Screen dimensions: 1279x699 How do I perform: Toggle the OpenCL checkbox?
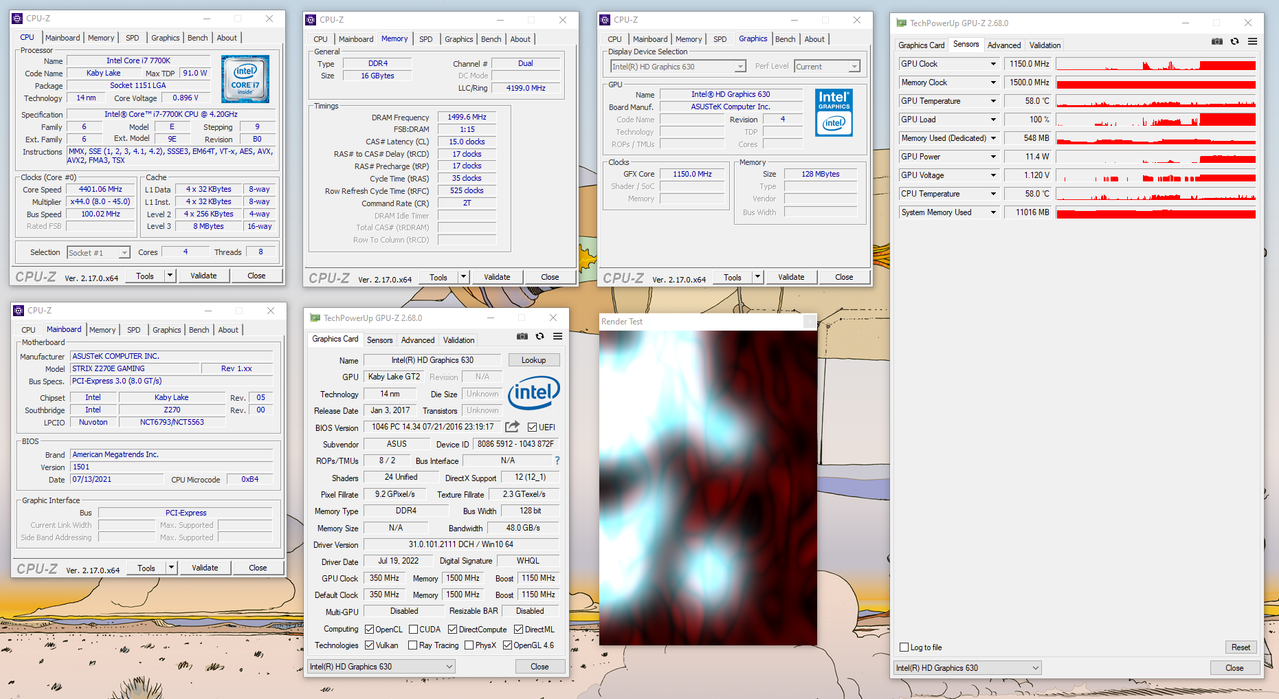(369, 629)
